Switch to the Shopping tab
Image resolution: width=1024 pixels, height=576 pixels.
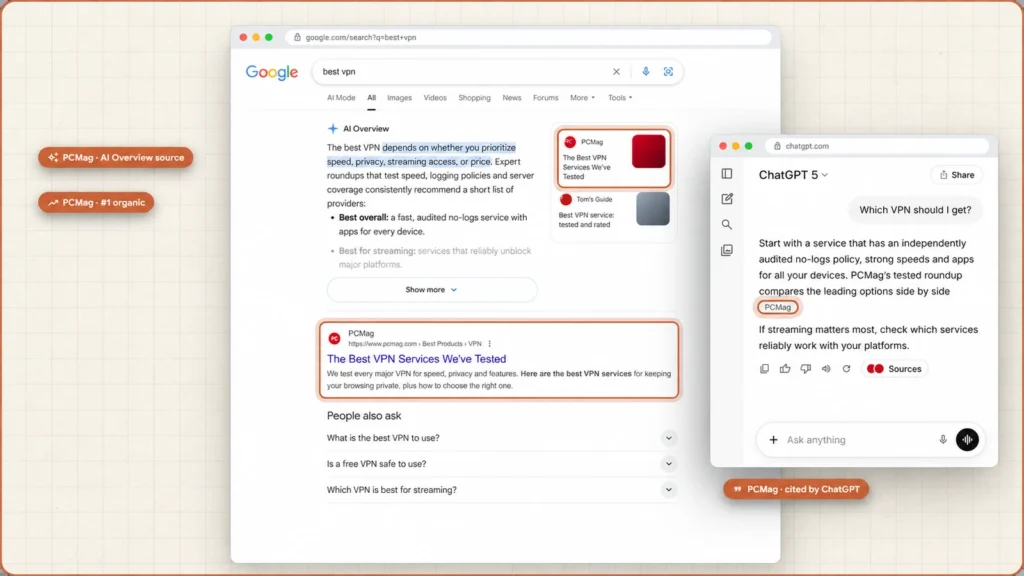click(x=474, y=98)
